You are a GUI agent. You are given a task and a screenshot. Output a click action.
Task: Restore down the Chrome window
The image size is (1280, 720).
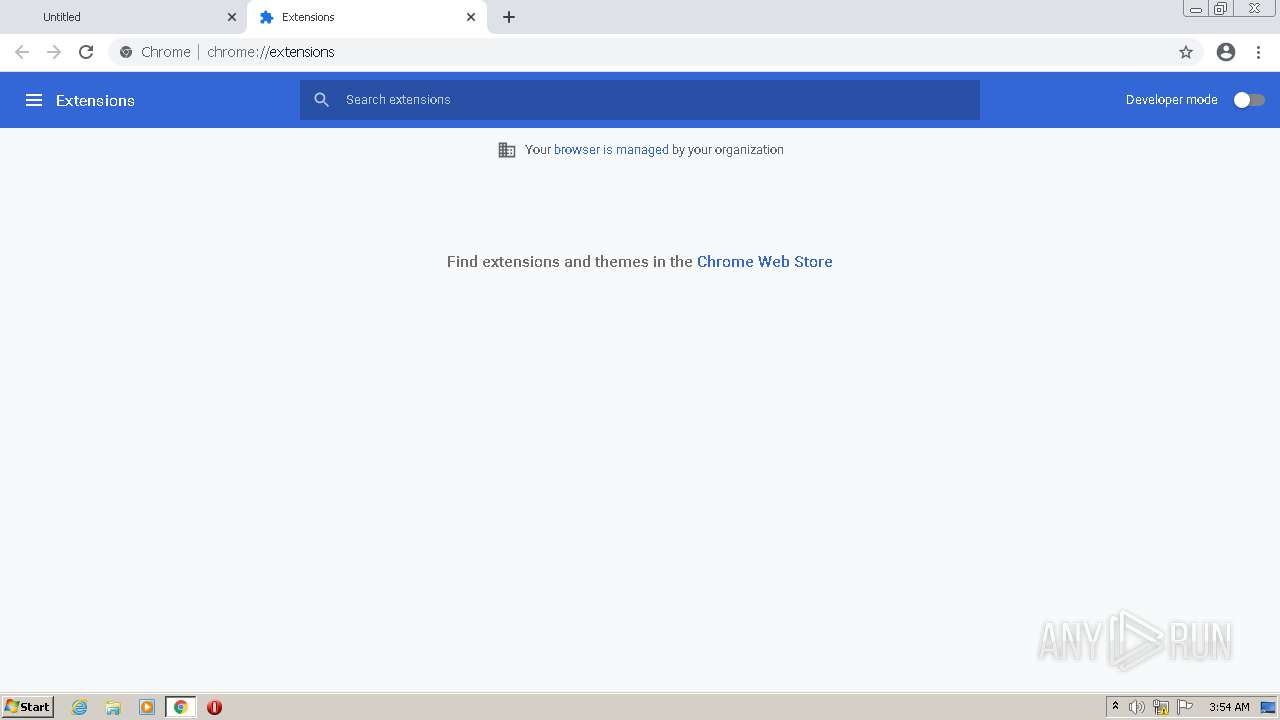coord(1221,9)
